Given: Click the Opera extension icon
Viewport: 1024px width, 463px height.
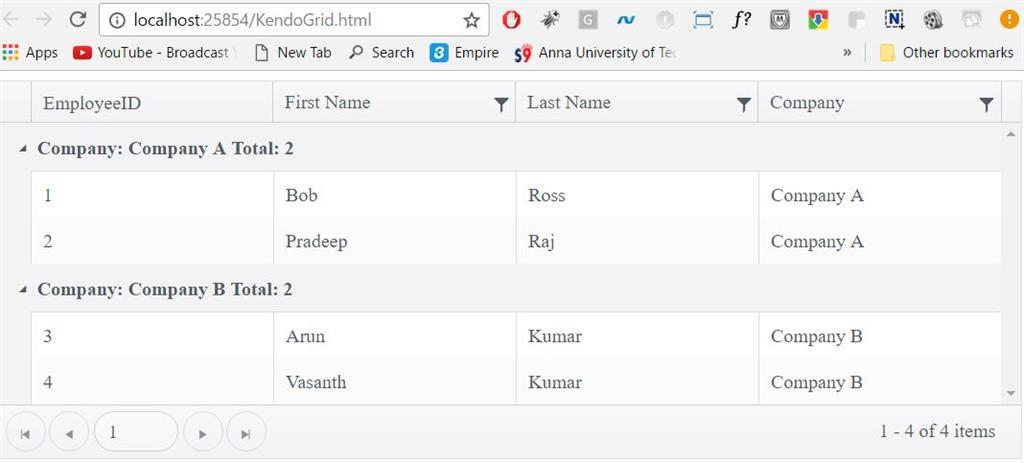Looking at the screenshot, I should pyautogui.click(x=511, y=20).
